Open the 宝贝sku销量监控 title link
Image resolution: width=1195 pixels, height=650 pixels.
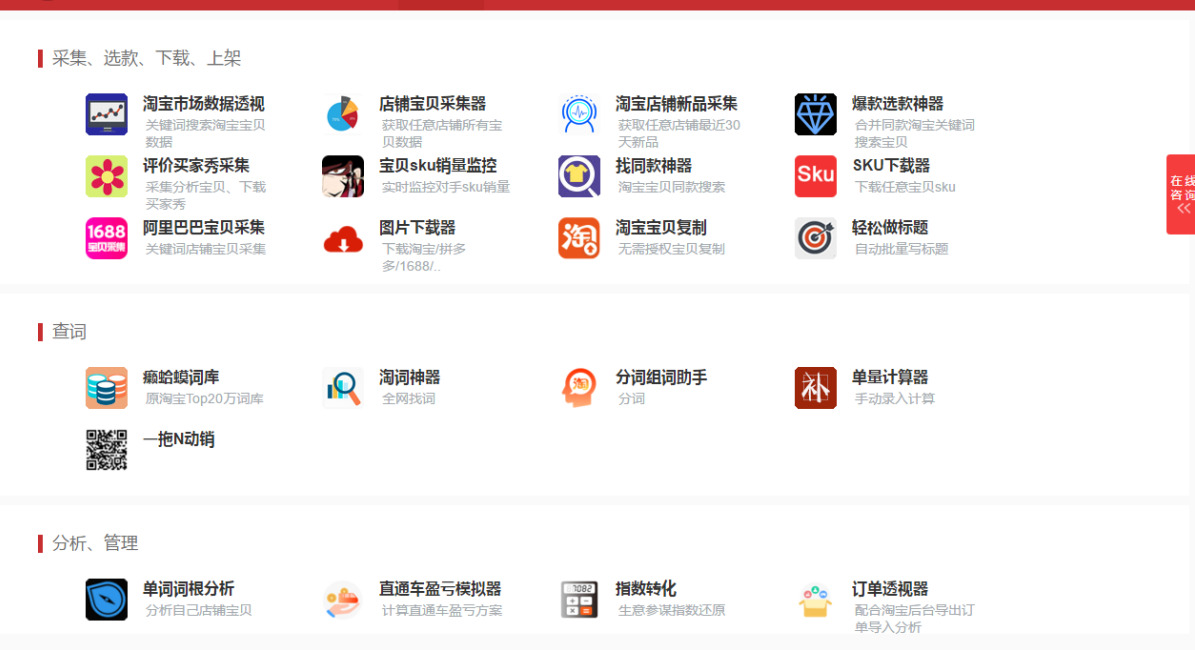[x=437, y=165]
